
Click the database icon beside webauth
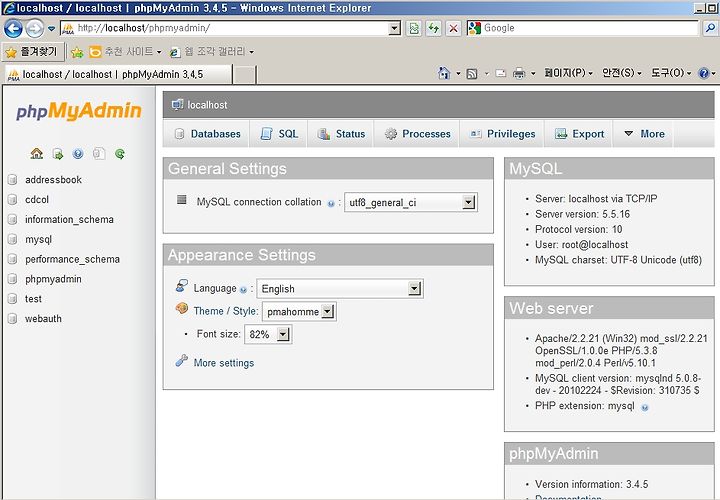(x=12, y=318)
